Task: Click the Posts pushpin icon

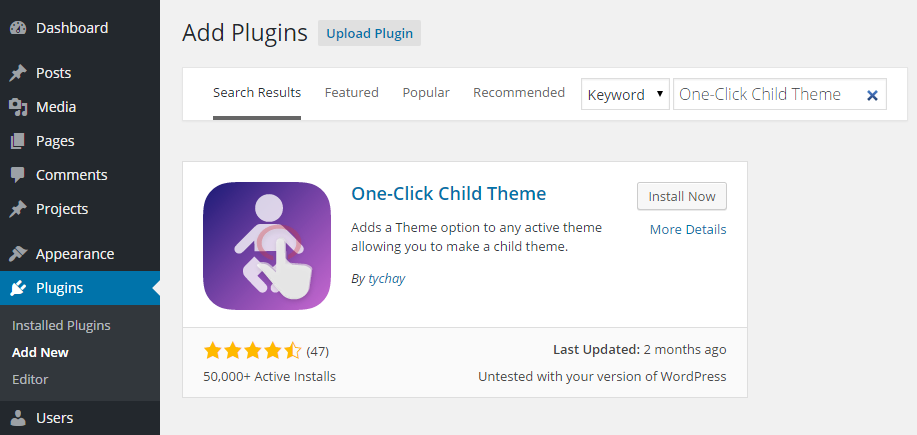Action: tap(18, 73)
